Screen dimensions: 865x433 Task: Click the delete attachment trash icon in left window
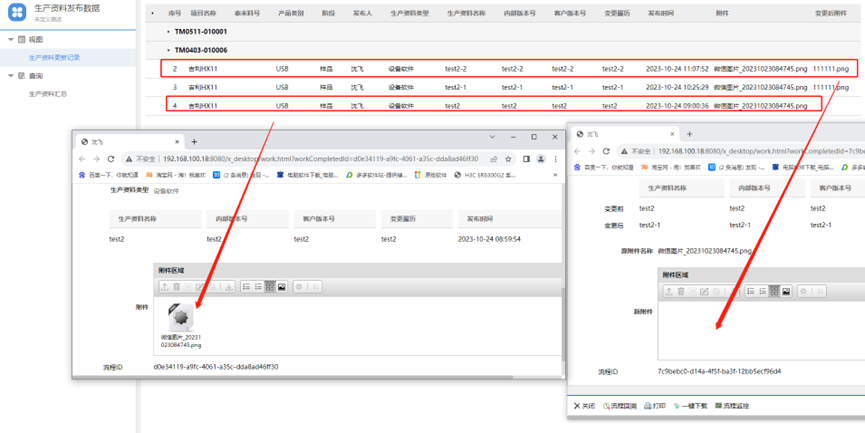[x=177, y=287]
